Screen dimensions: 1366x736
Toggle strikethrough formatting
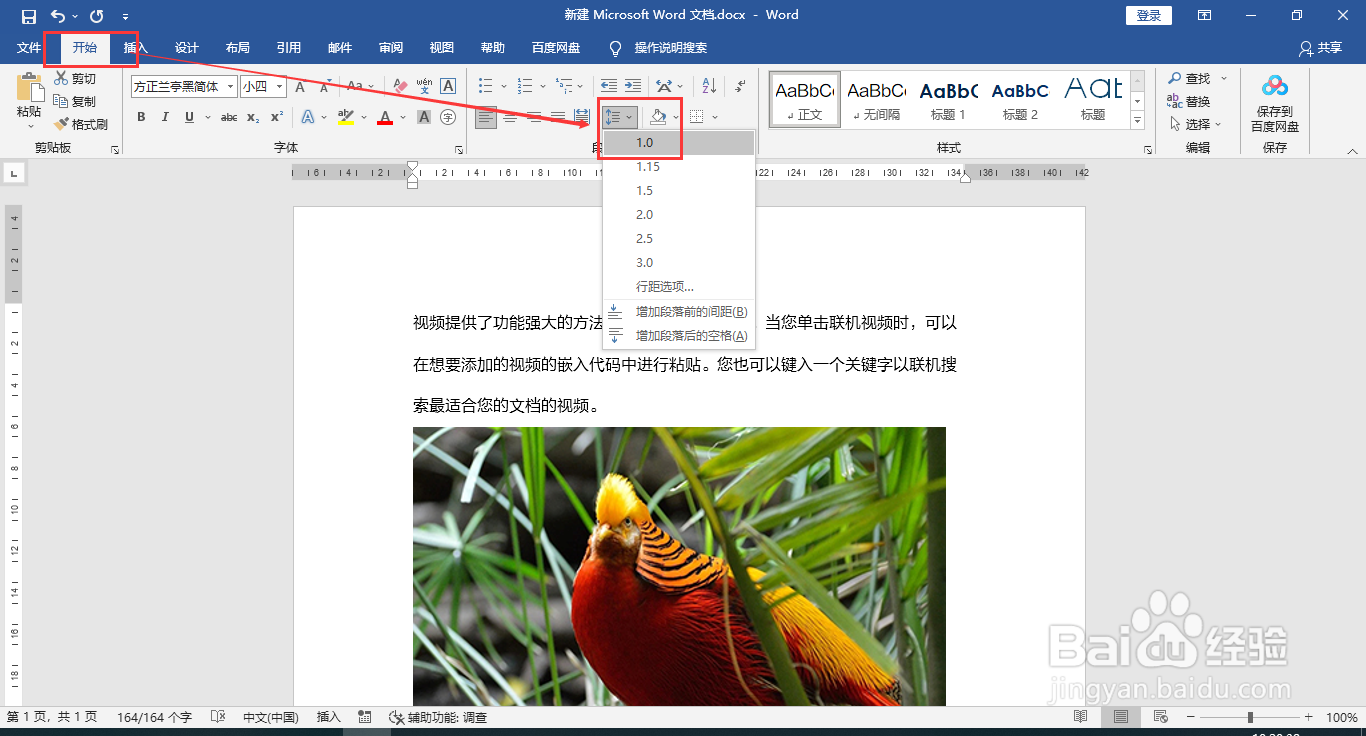[228, 117]
